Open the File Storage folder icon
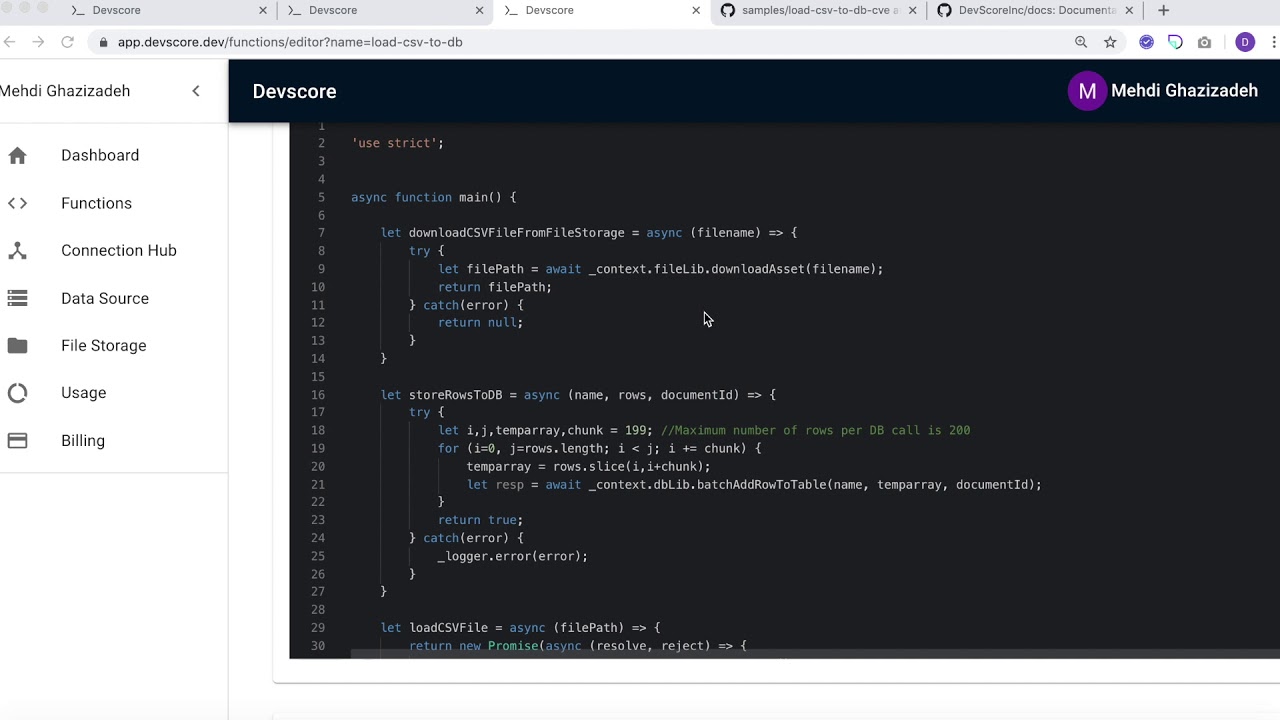Viewport: 1280px width, 720px height. tap(17, 346)
